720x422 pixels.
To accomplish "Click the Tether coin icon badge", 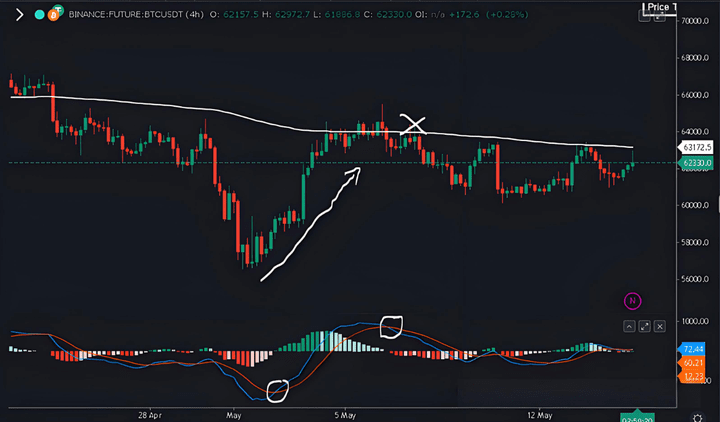I will [x=58, y=10].
